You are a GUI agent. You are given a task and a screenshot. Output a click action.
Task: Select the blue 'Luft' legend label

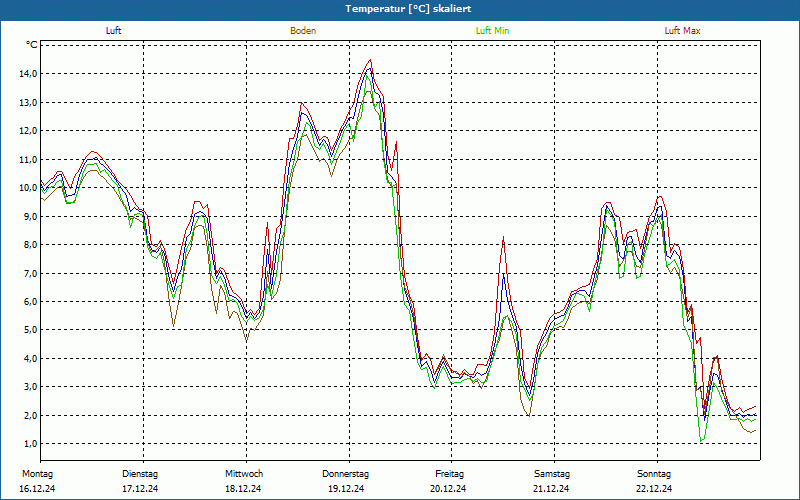(113, 31)
